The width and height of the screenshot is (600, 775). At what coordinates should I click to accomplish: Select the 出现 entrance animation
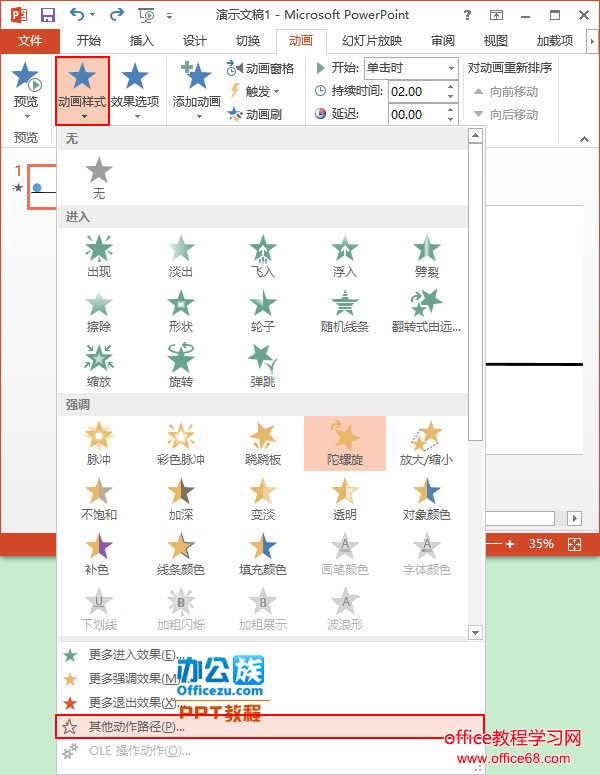point(99,256)
